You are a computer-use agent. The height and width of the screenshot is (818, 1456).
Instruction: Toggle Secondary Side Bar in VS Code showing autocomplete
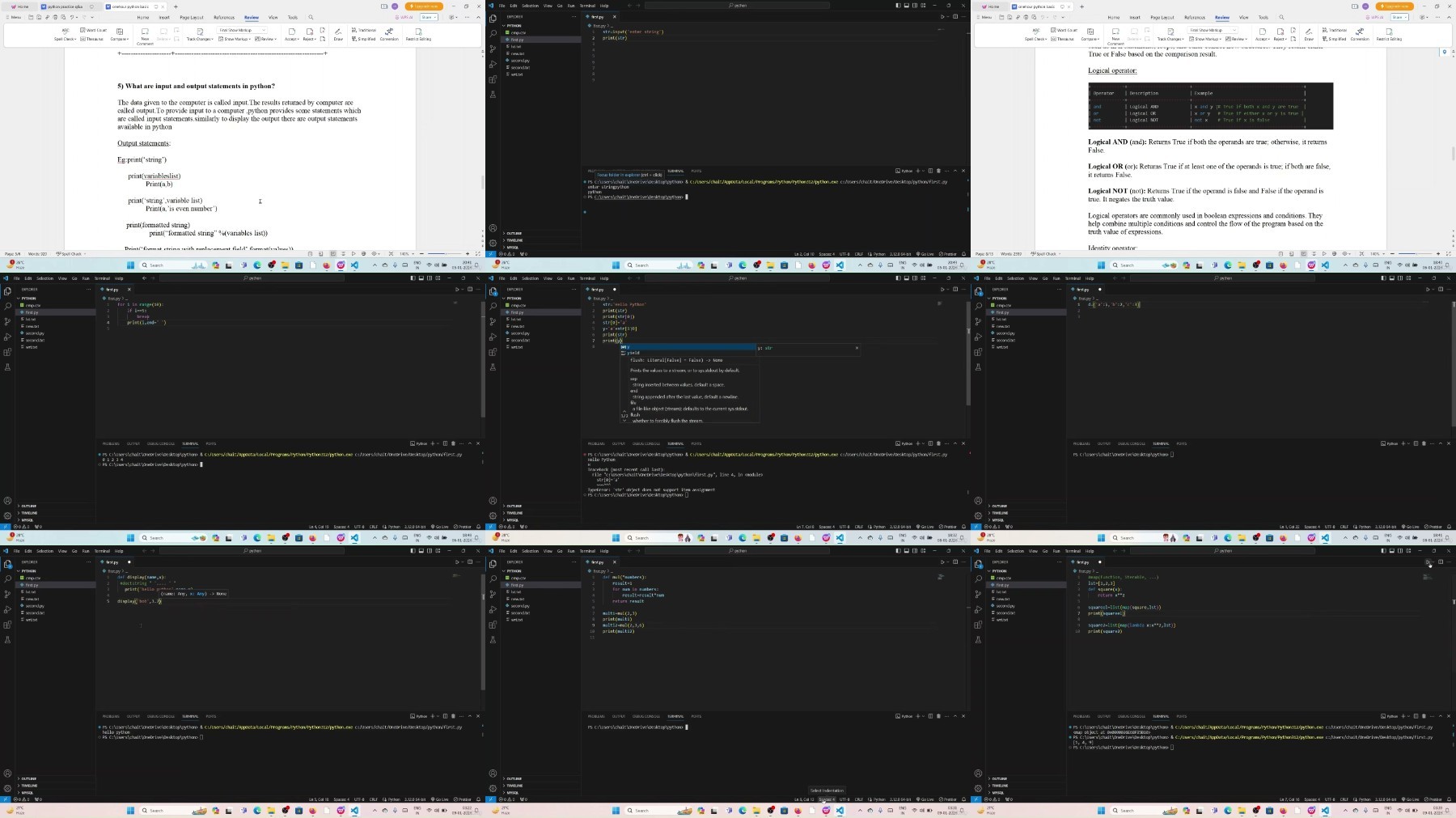(x=915, y=278)
